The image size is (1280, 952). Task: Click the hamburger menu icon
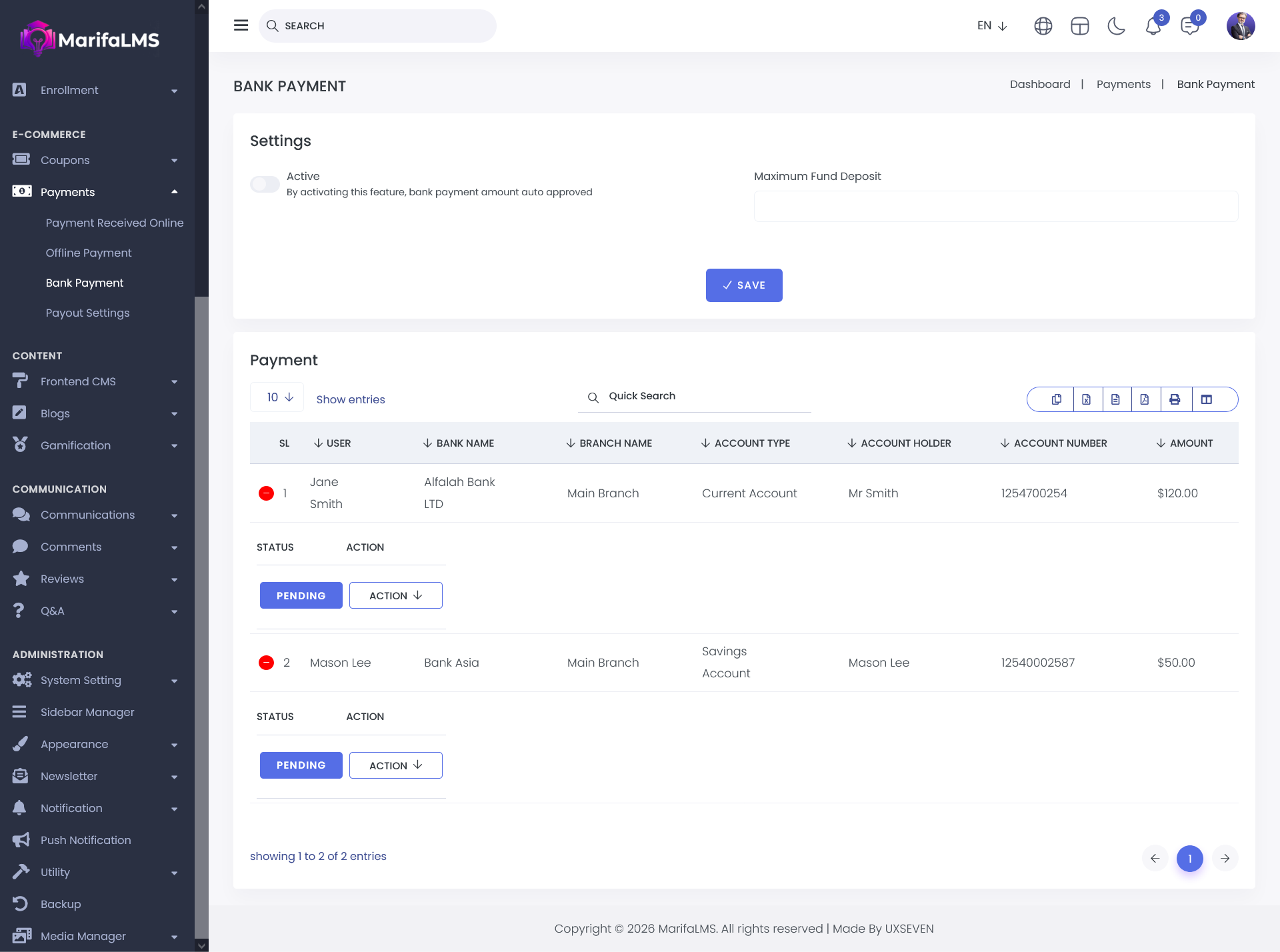click(x=241, y=25)
